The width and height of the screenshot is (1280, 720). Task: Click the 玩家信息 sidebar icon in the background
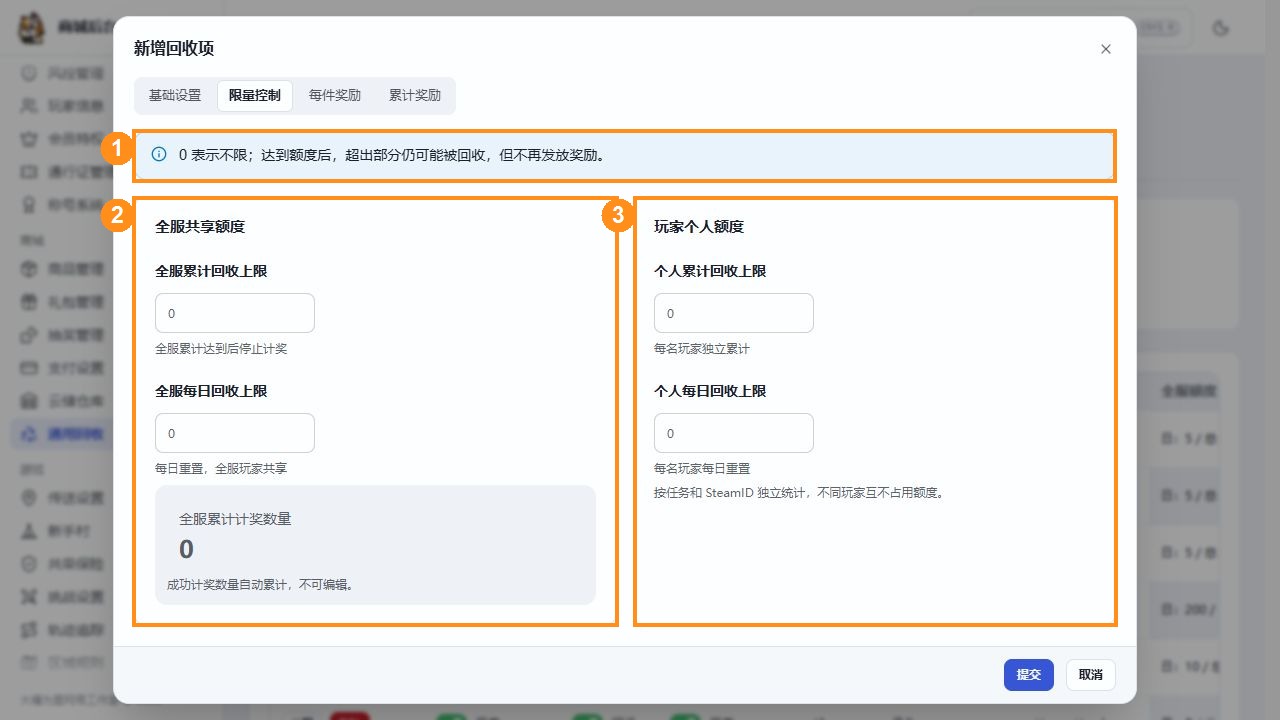coord(29,105)
